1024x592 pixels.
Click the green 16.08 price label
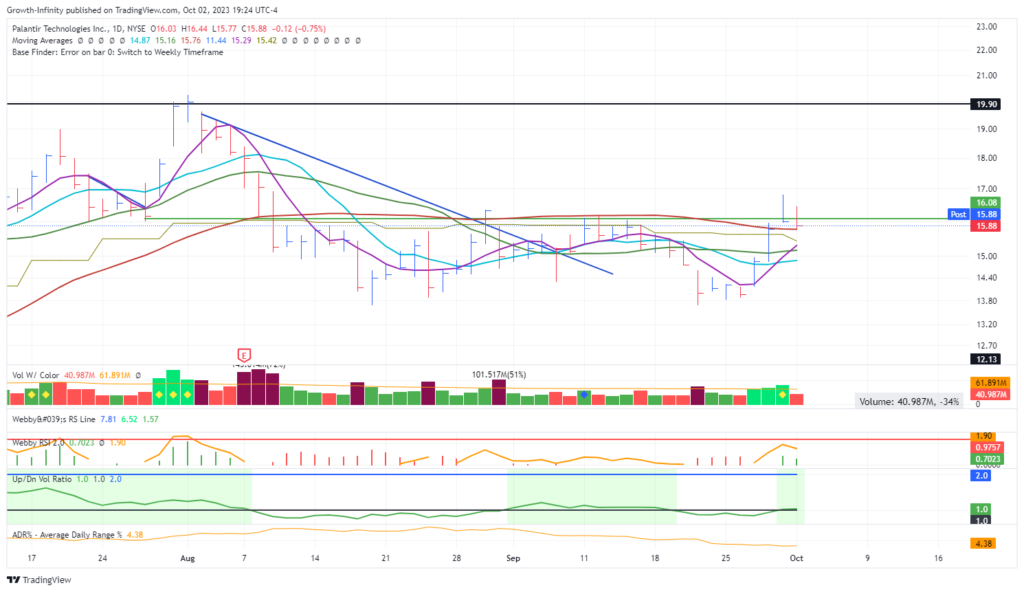click(985, 202)
